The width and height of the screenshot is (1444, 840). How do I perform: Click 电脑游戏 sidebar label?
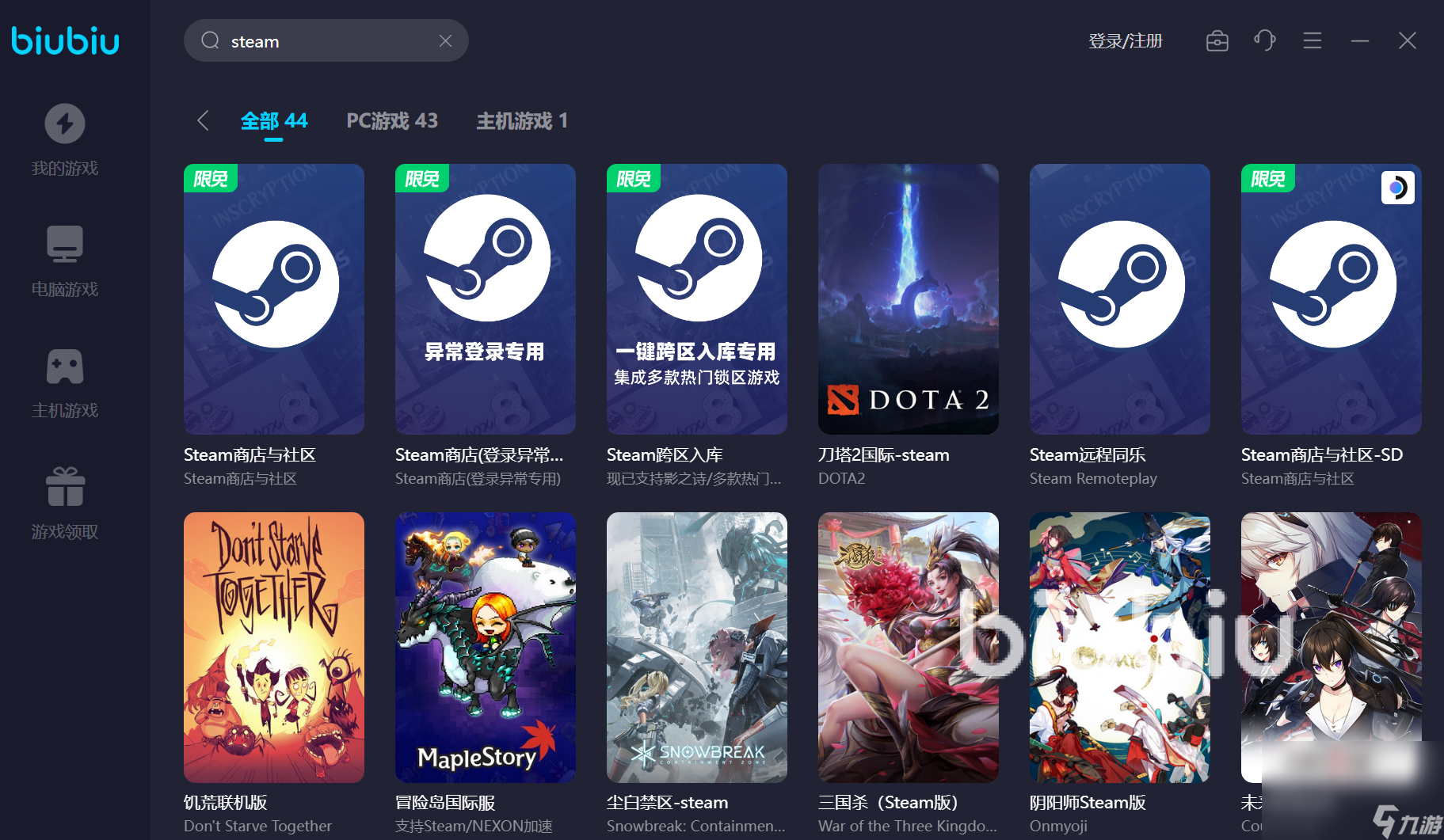click(x=65, y=289)
